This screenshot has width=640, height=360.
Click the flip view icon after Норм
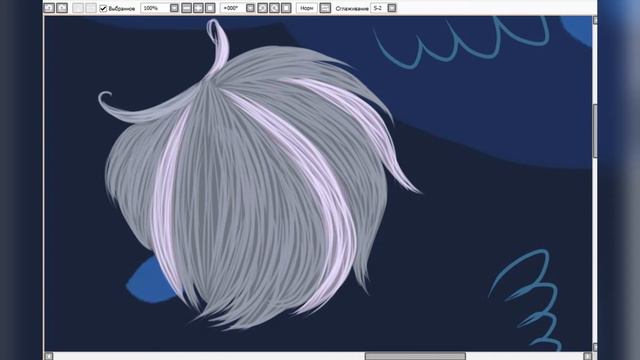click(325, 8)
